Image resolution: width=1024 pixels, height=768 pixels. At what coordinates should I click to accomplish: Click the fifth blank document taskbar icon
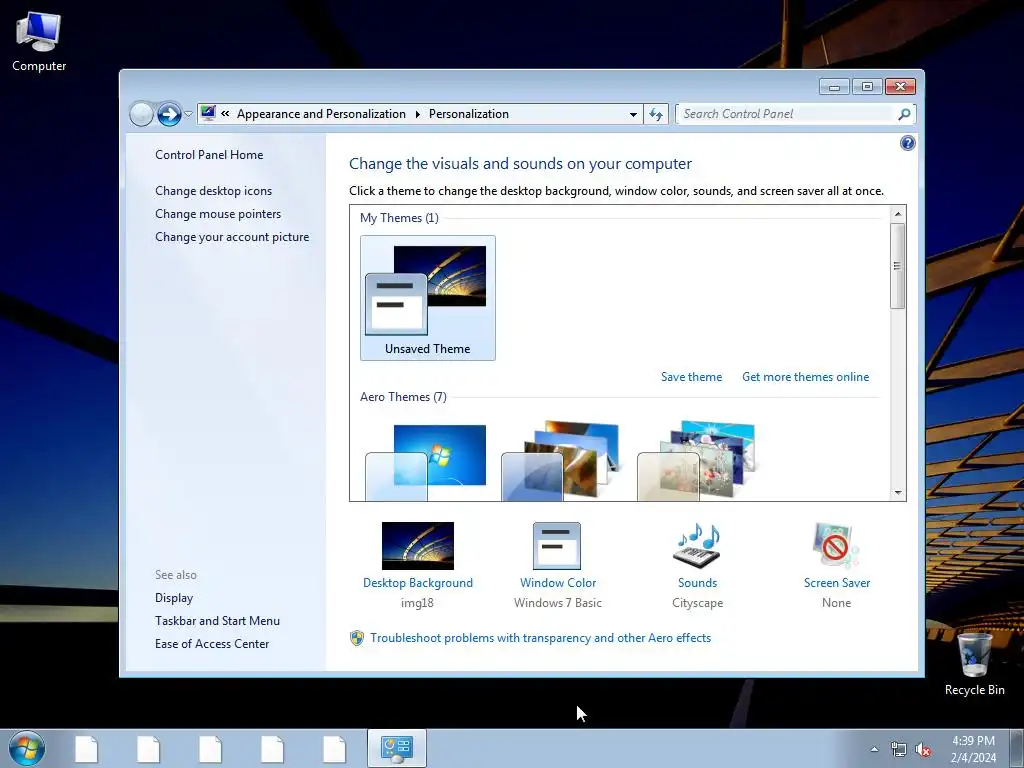coord(334,749)
